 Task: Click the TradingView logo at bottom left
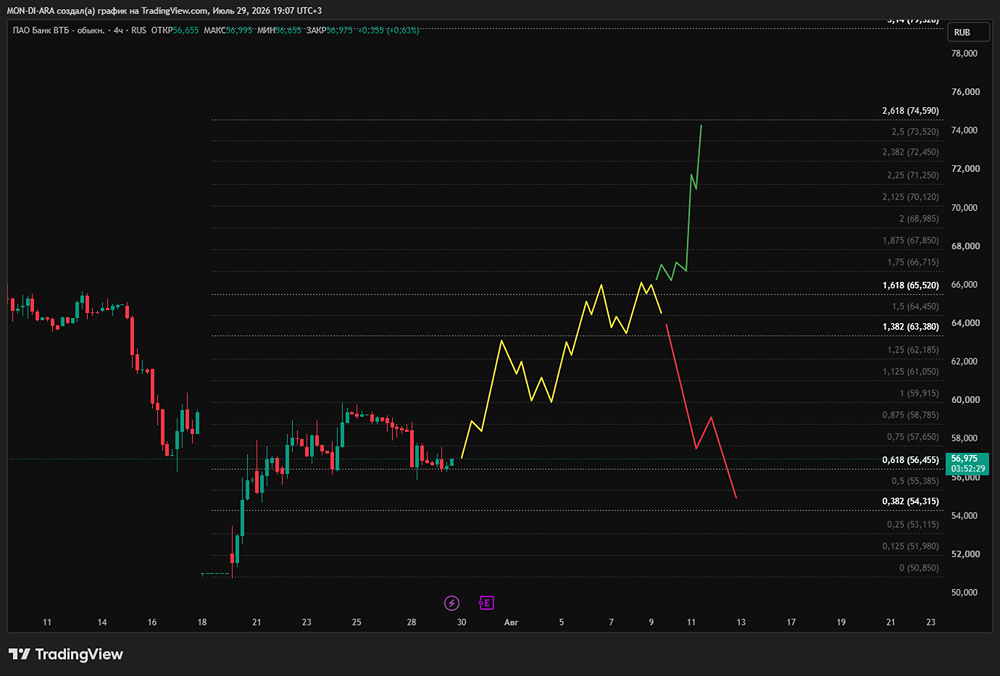point(66,654)
